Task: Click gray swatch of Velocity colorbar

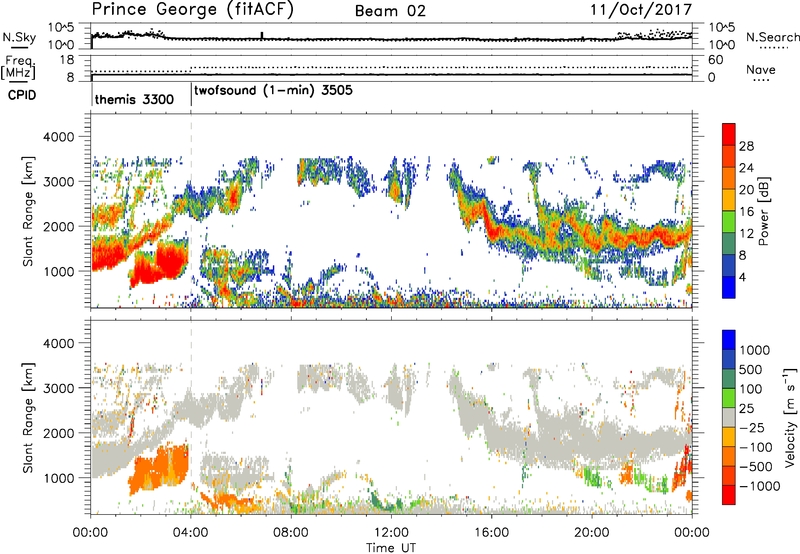Action: point(729,418)
